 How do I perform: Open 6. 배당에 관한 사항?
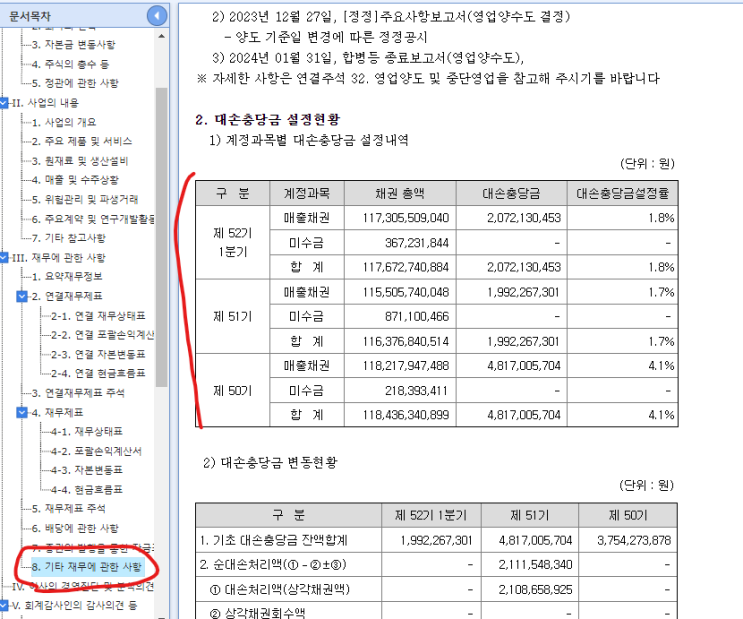[x=75, y=528]
